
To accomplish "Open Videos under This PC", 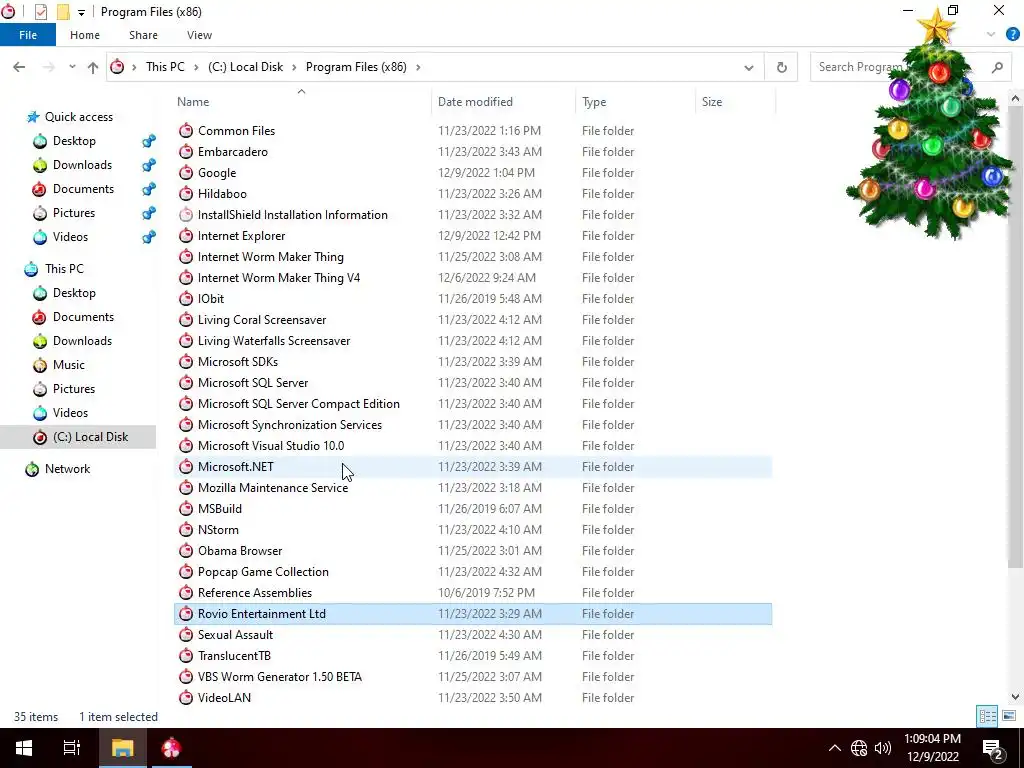I will point(70,413).
